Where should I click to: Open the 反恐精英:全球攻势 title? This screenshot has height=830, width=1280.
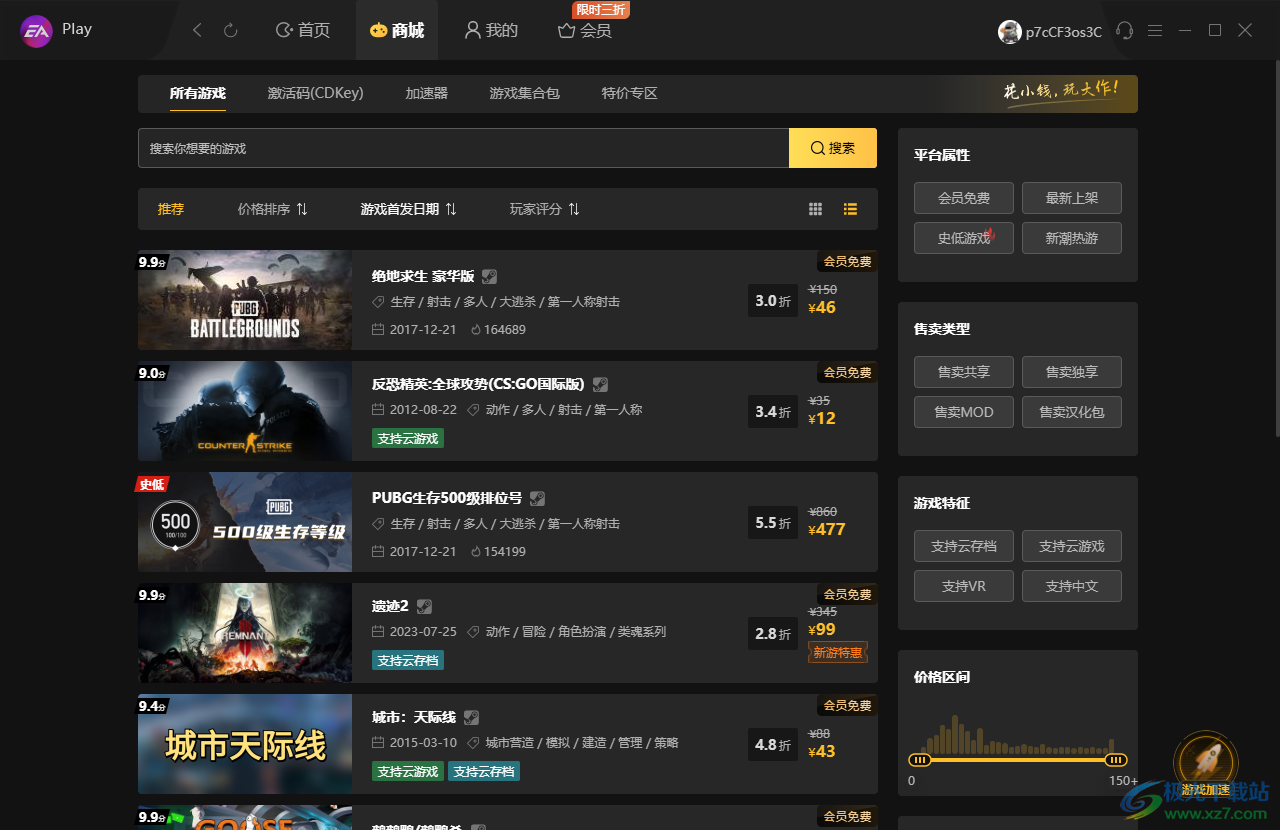click(478, 384)
